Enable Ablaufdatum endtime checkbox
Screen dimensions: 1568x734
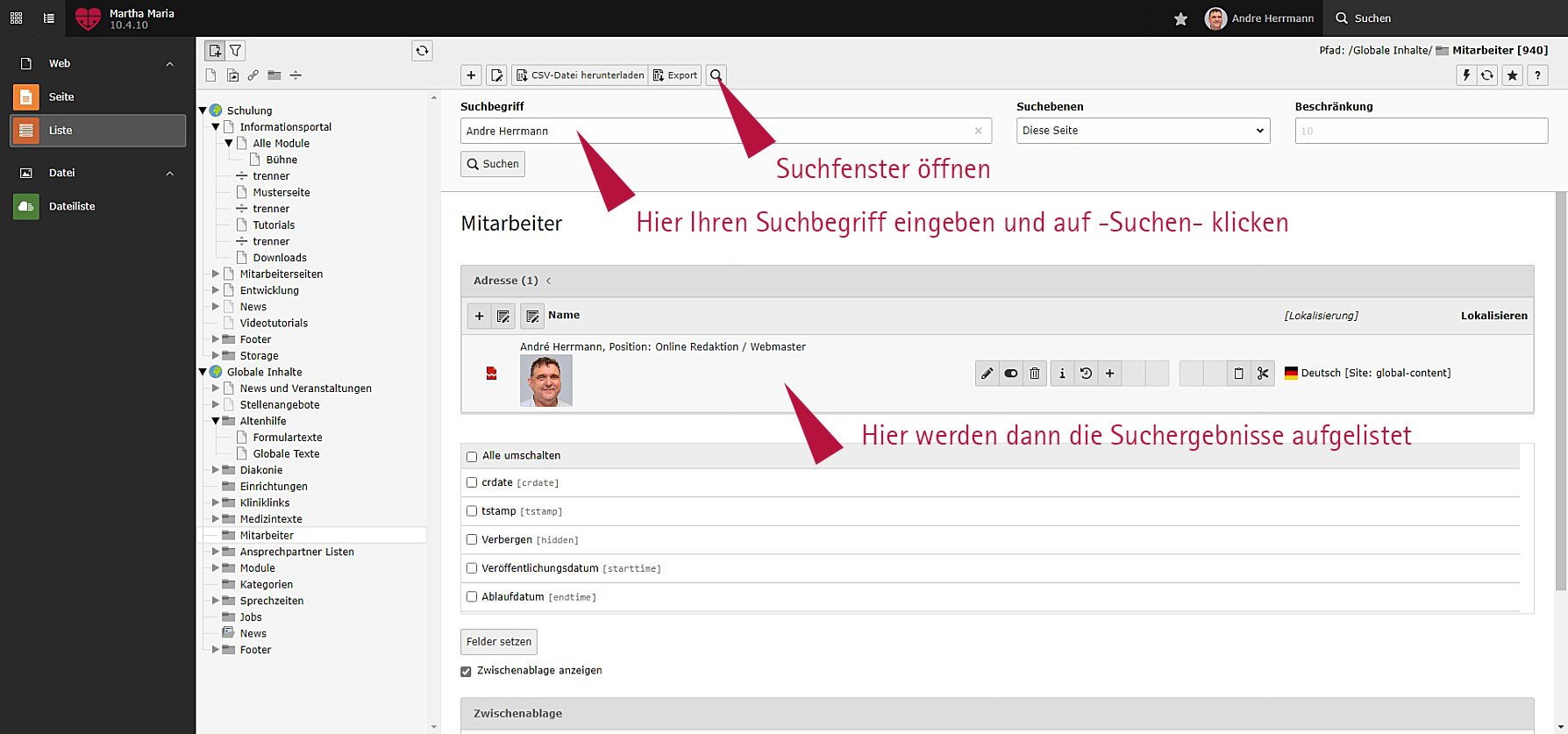pyautogui.click(x=472, y=596)
